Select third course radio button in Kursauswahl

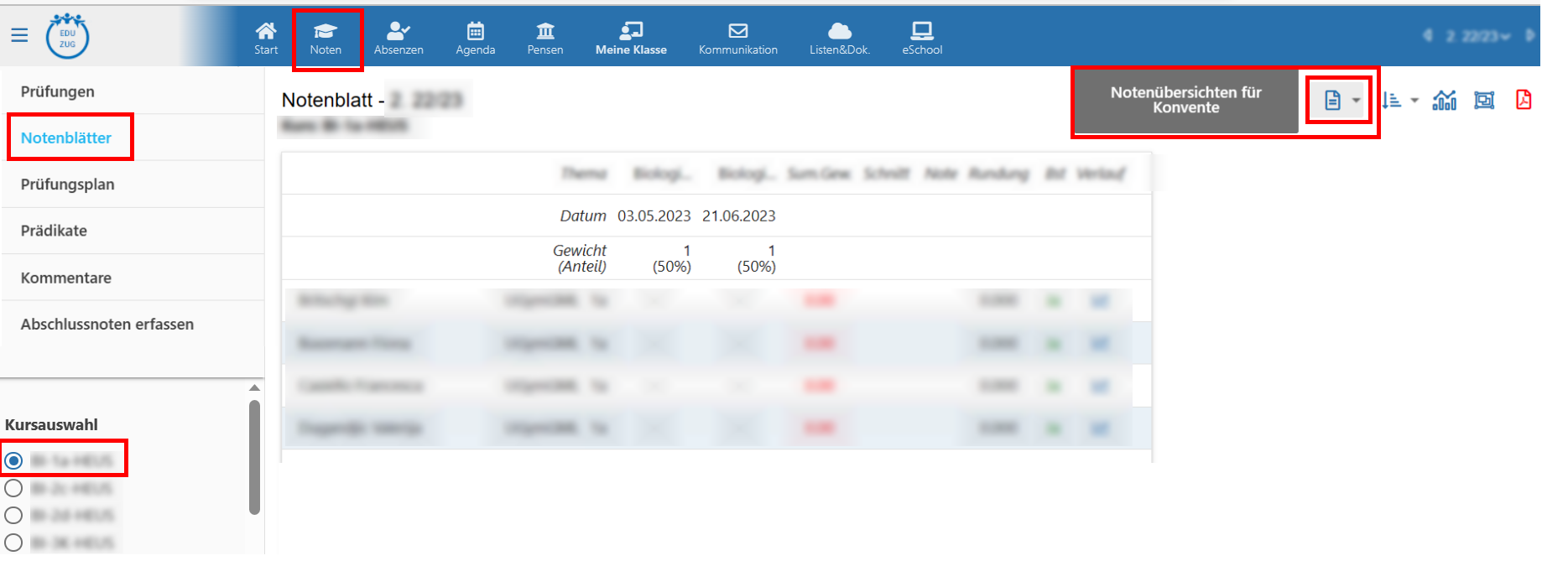click(x=13, y=515)
